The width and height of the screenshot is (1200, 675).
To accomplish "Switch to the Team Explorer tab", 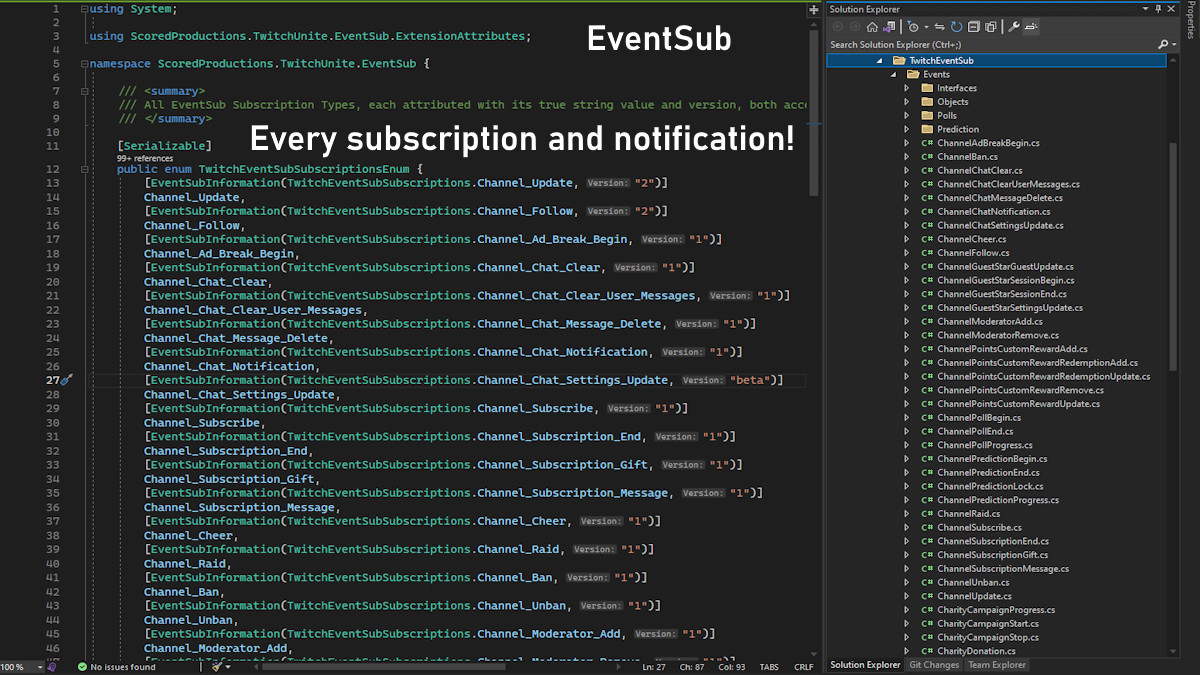I will (996, 665).
